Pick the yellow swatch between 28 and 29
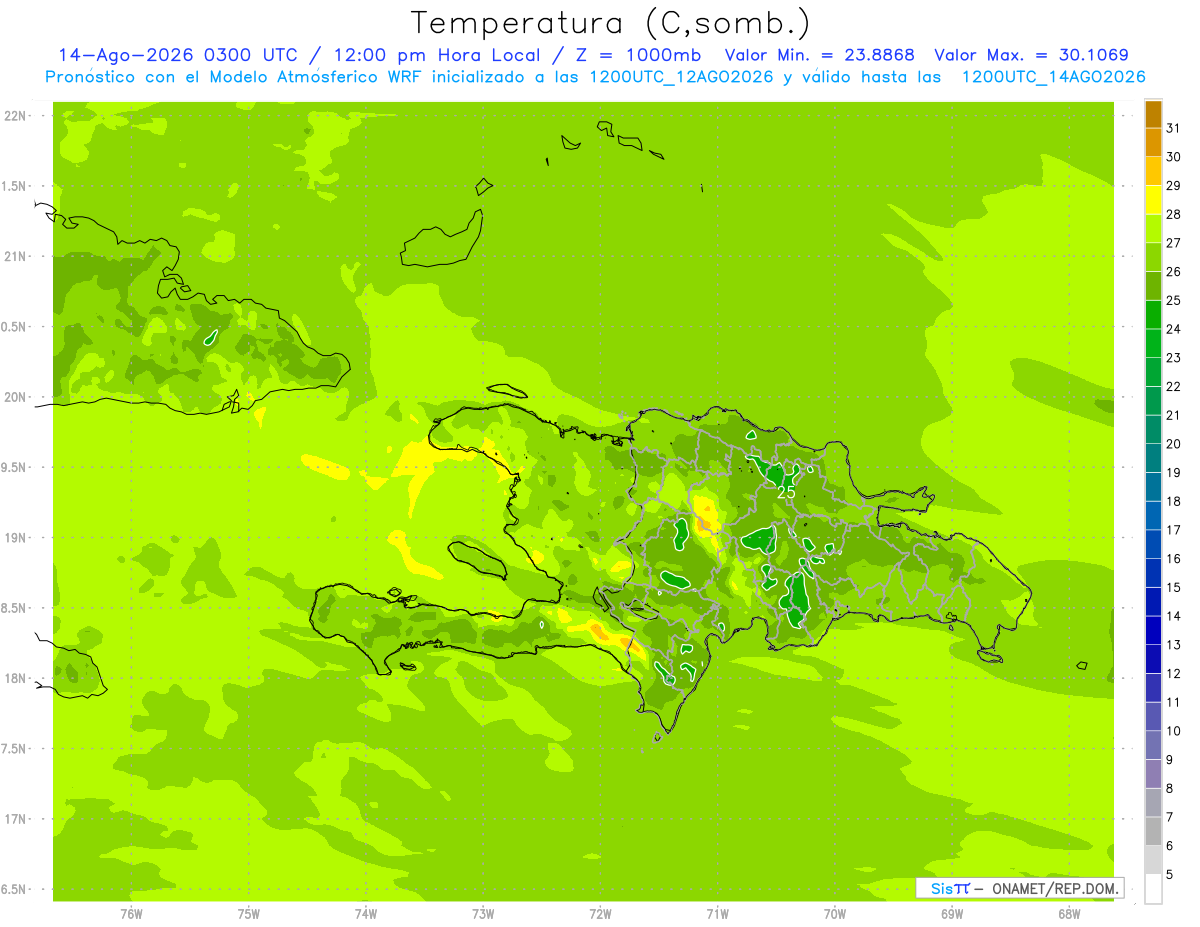 tap(1153, 200)
